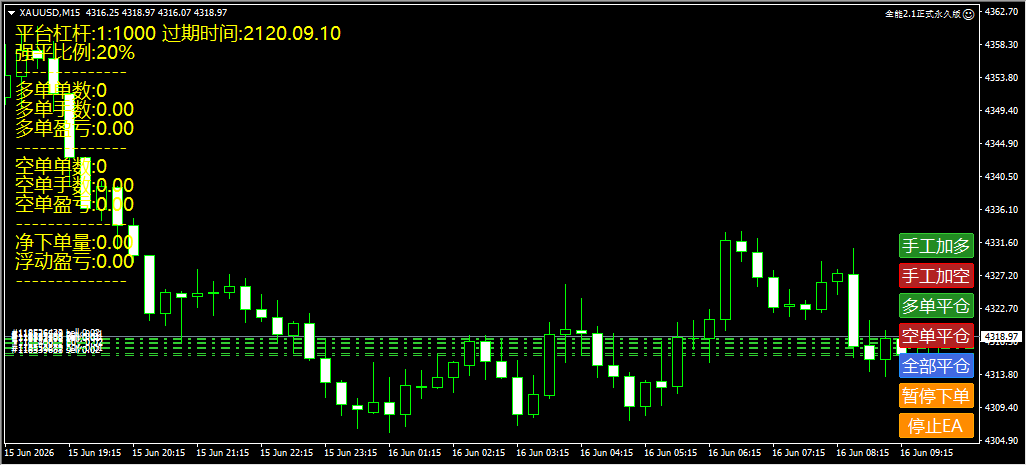Click the 15 Jun 22:15 time label
Viewport: 1027px width, 466px height.
coord(287,453)
